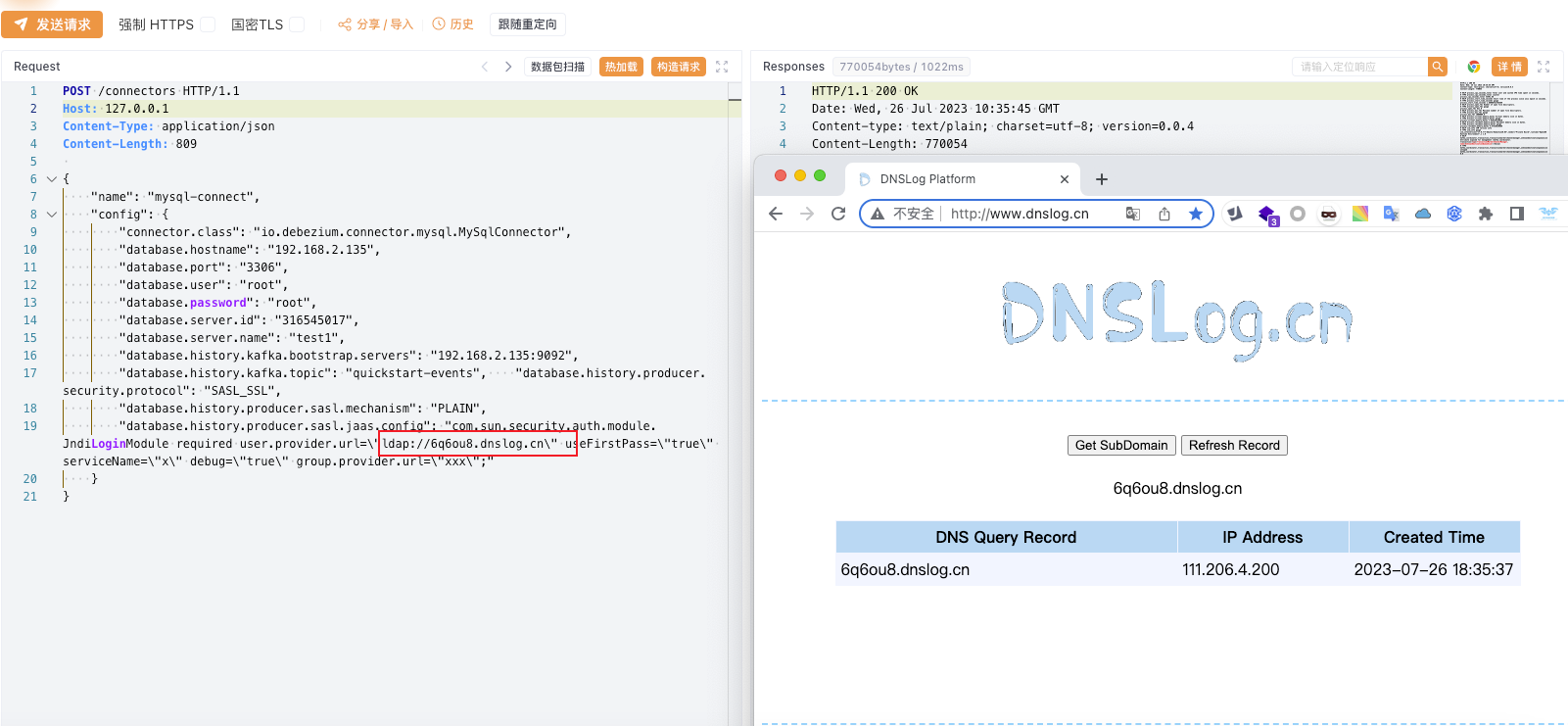Click the Content-Length: 770054 response header
The width and height of the screenshot is (1568, 726).
pyautogui.click(x=889, y=144)
